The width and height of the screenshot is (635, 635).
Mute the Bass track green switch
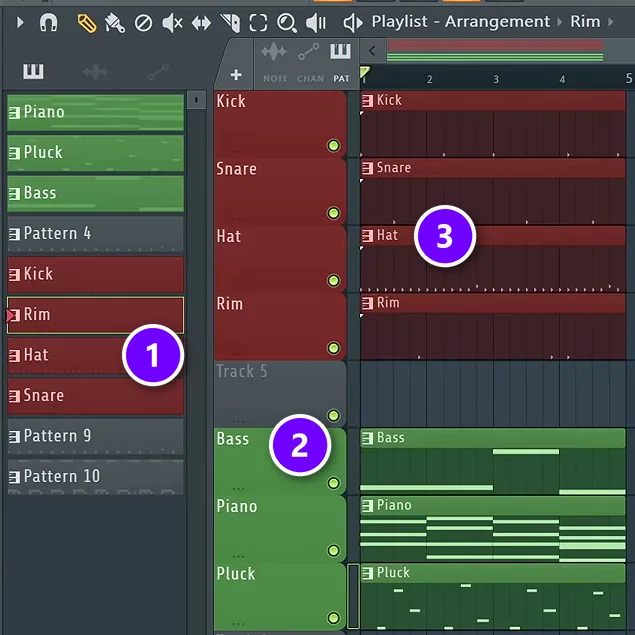[333, 483]
